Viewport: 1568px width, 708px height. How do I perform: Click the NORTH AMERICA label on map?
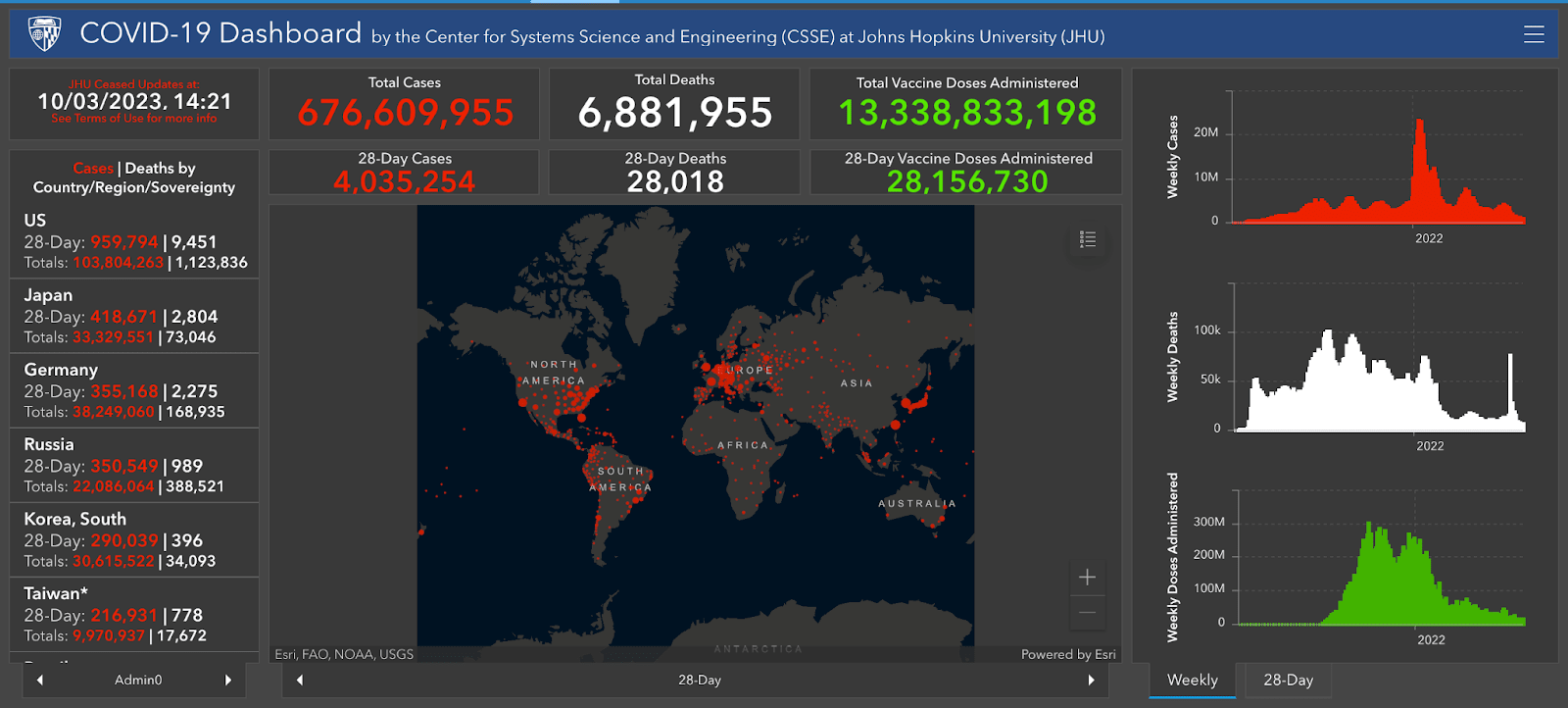[x=555, y=373]
